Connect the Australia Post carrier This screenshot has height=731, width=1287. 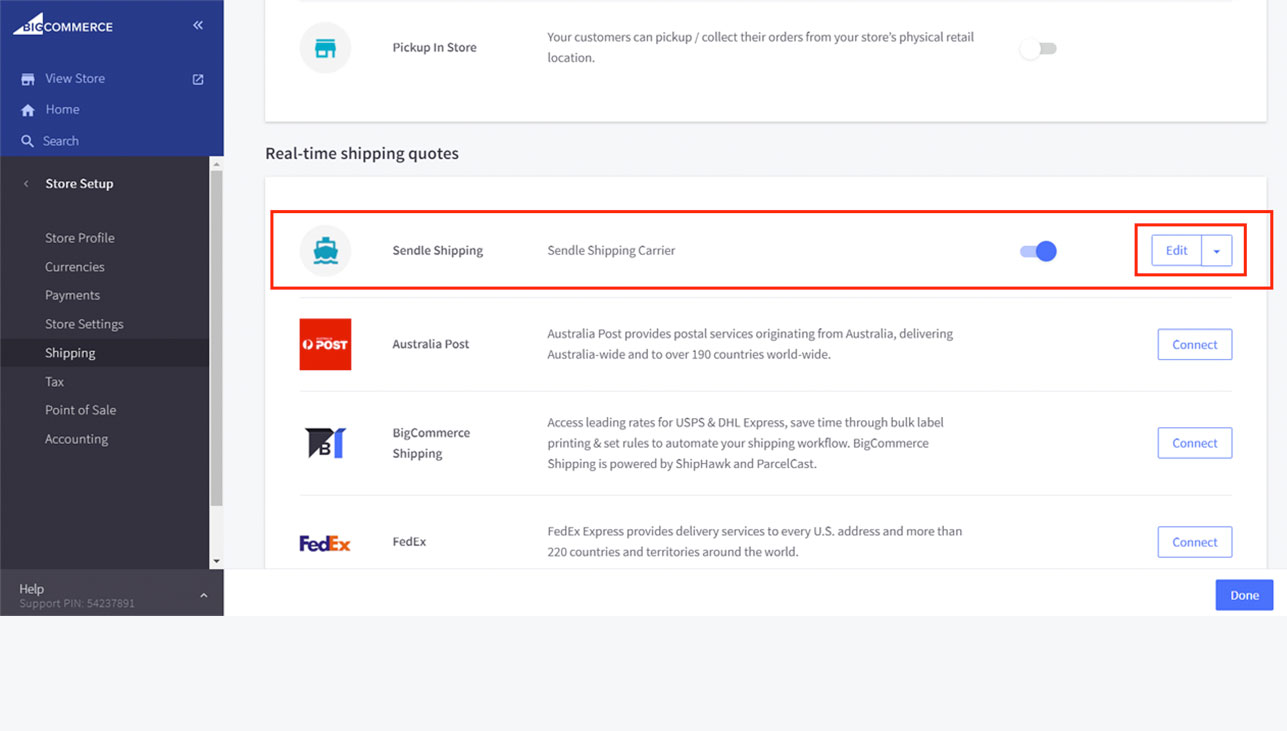[1194, 345]
